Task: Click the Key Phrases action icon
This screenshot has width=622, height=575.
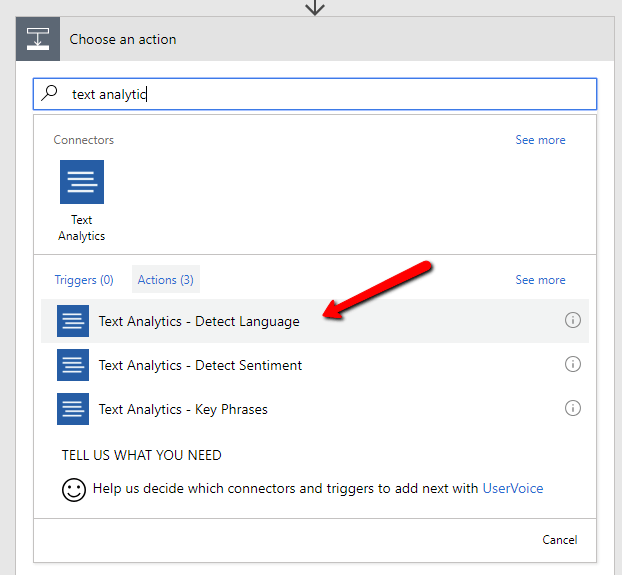Action: 73,409
